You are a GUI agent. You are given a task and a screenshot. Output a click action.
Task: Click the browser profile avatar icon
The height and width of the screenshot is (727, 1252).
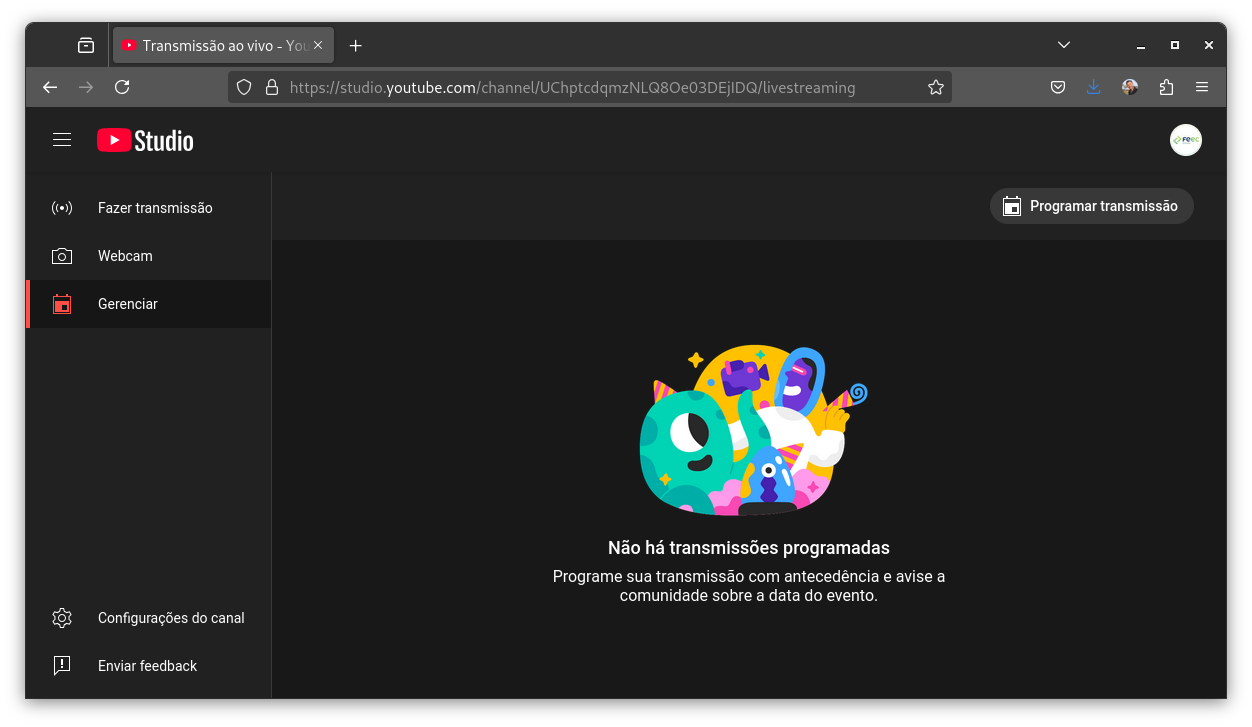click(x=1130, y=87)
